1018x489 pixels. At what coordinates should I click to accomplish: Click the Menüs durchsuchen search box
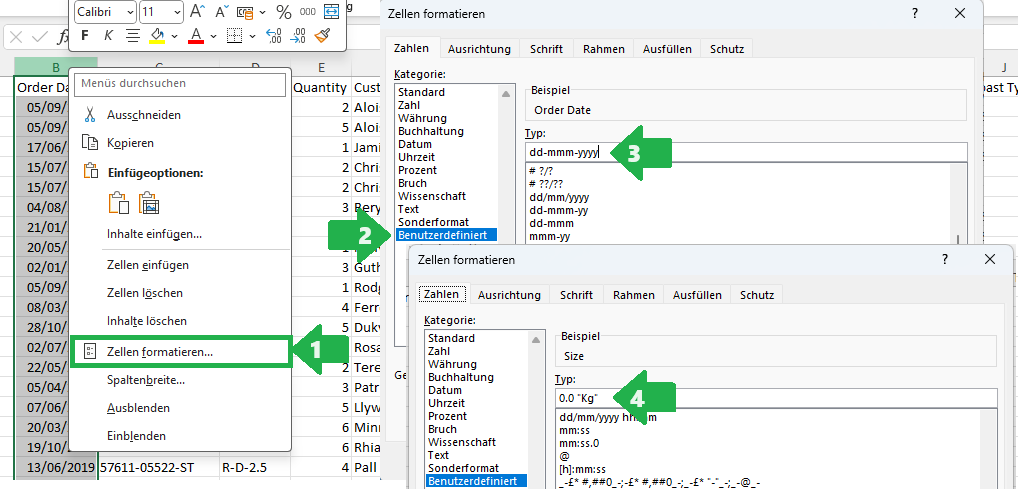180,84
